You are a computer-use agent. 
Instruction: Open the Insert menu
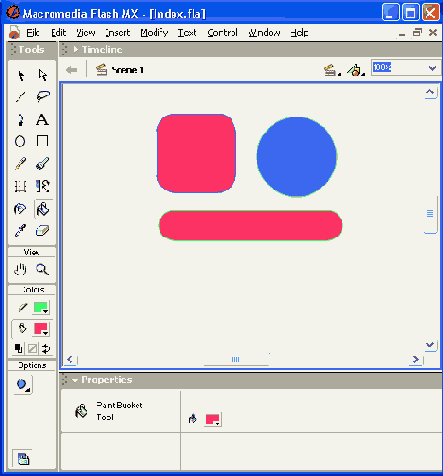coord(118,33)
